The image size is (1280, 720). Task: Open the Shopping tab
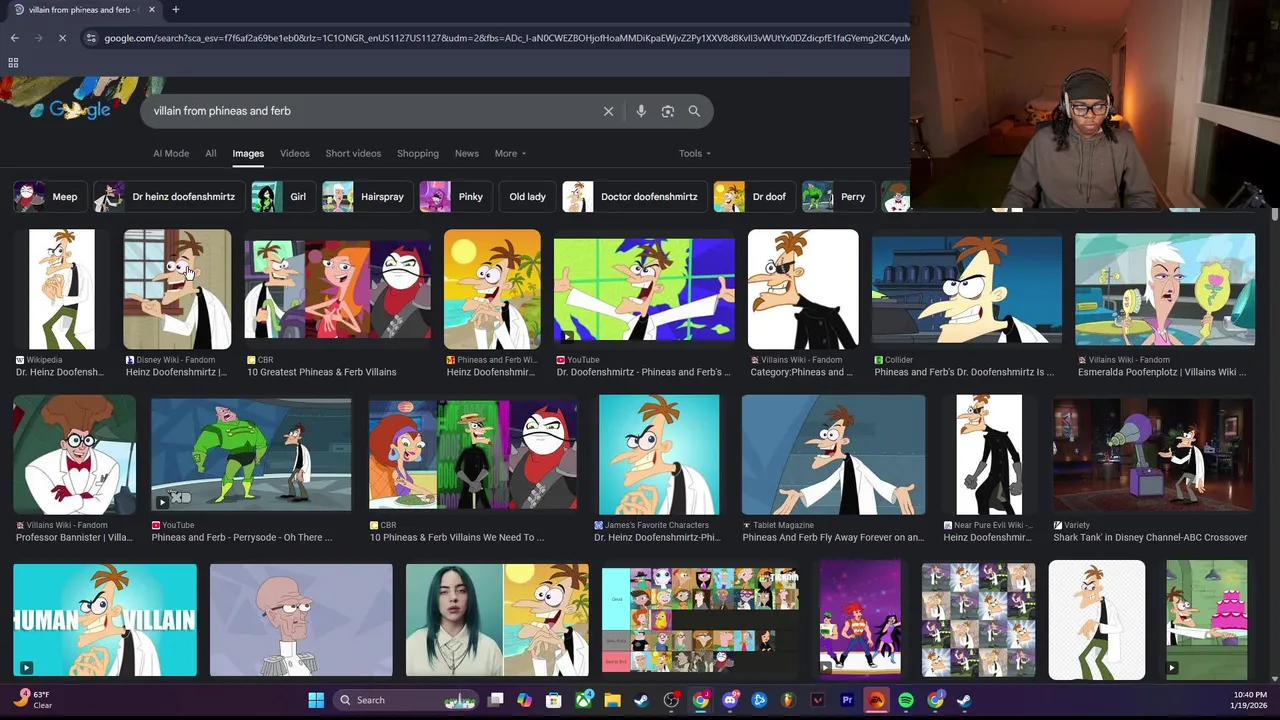[x=418, y=154]
